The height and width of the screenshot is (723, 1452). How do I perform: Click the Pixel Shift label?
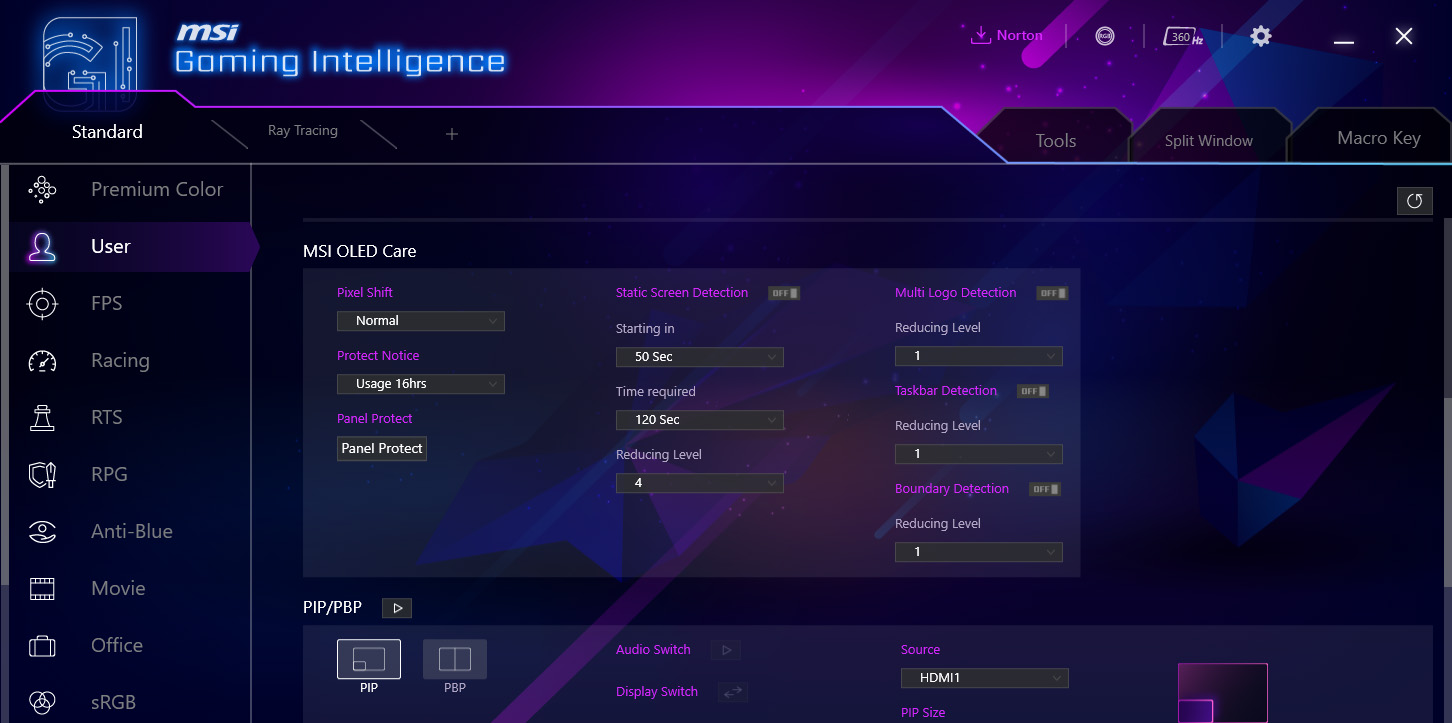pos(365,293)
